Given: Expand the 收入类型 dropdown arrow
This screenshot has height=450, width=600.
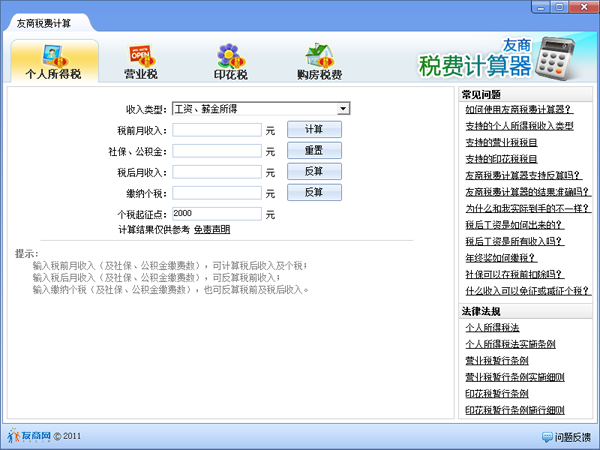Looking at the screenshot, I should tap(343, 109).
